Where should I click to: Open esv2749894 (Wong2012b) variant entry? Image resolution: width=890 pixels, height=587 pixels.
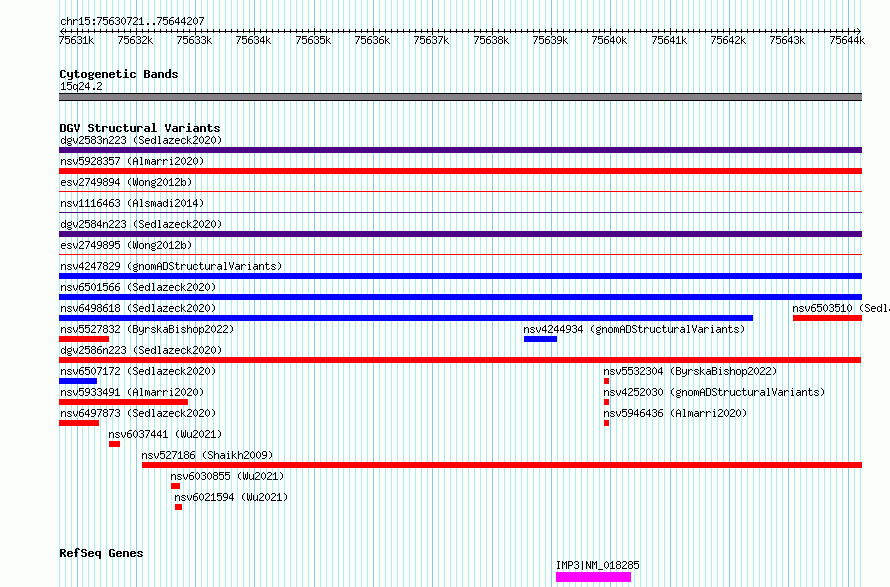pyautogui.click(x=126, y=182)
